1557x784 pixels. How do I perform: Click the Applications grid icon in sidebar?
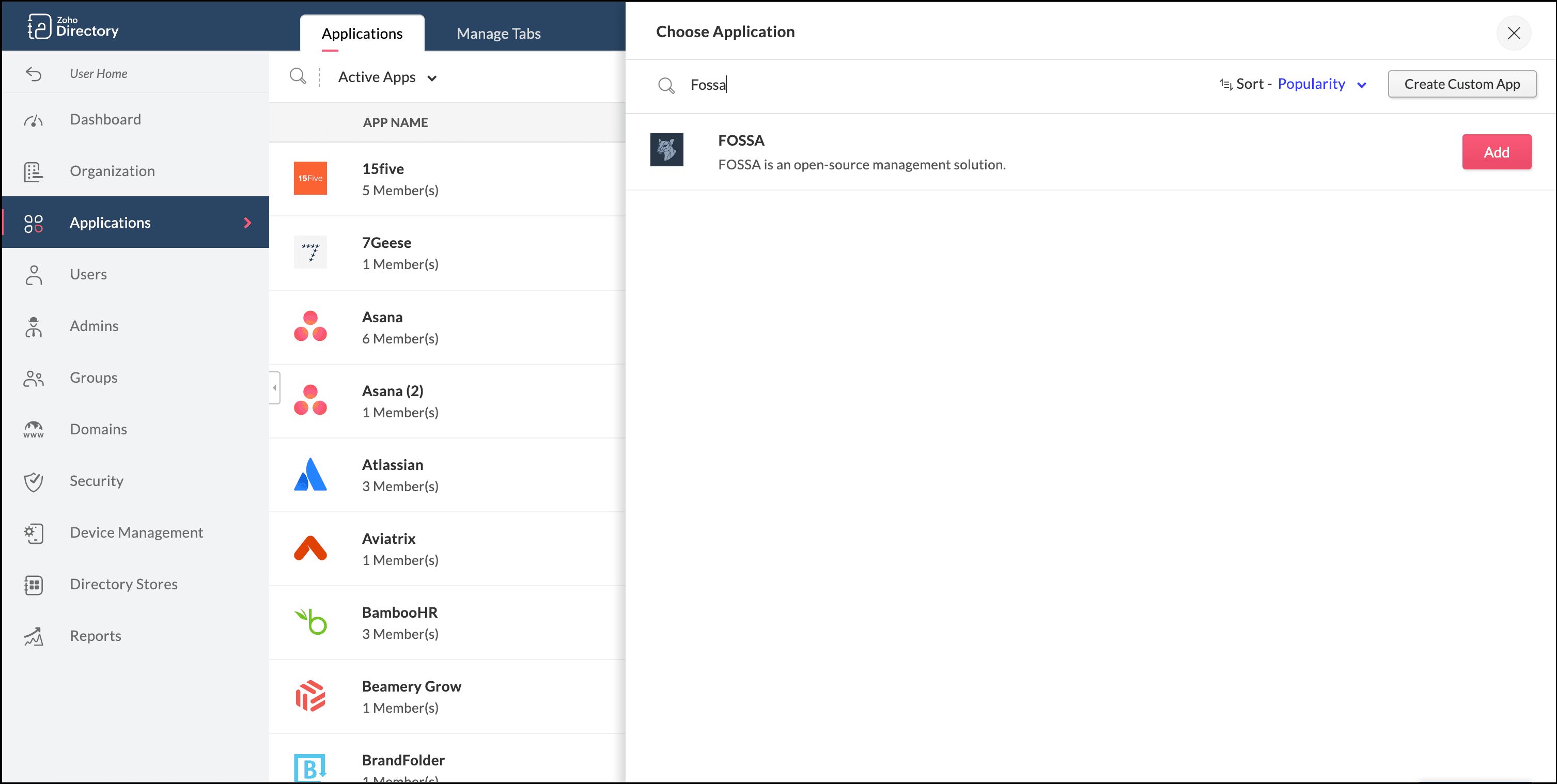[34, 223]
